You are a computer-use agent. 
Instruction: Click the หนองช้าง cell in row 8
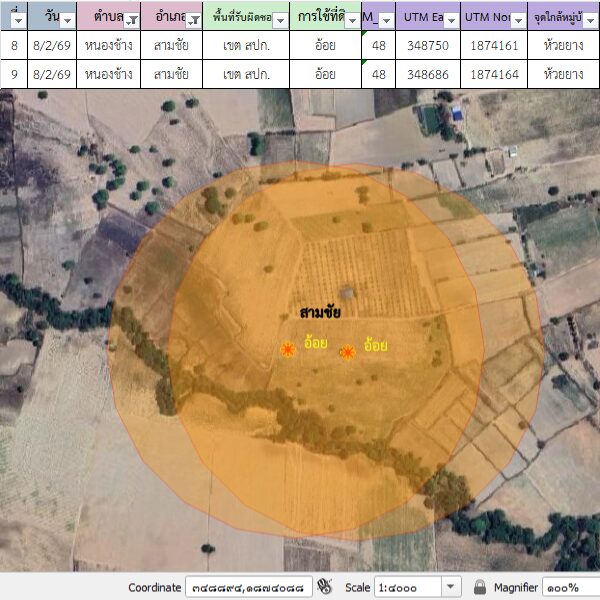110,46
